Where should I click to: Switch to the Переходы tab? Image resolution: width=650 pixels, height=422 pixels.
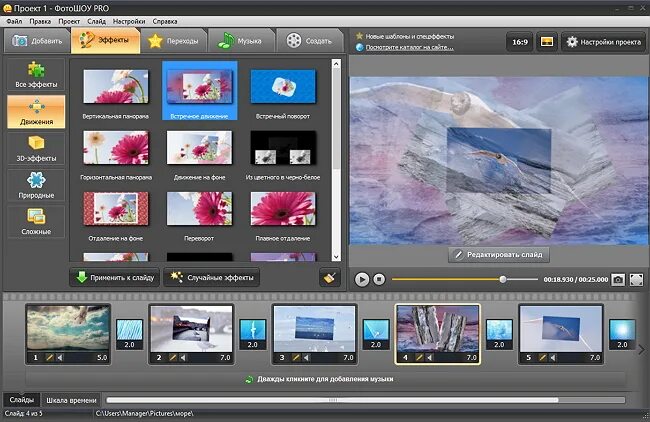[173, 41]
